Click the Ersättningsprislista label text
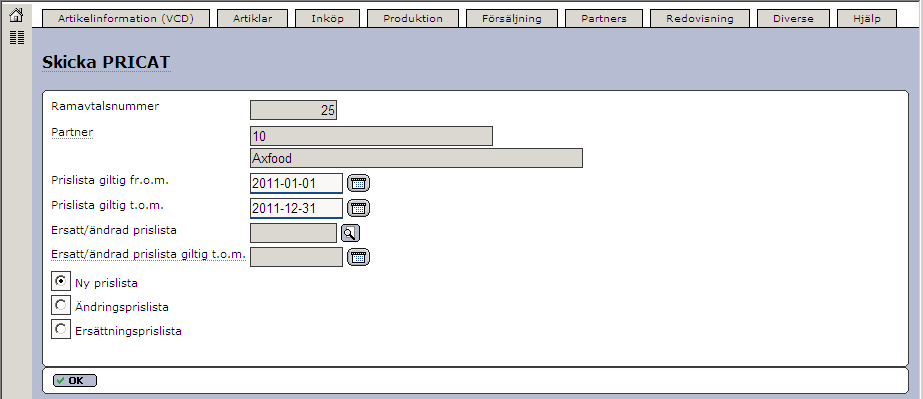923x399 pixels. pyautogui.click(x=128, y=331)
